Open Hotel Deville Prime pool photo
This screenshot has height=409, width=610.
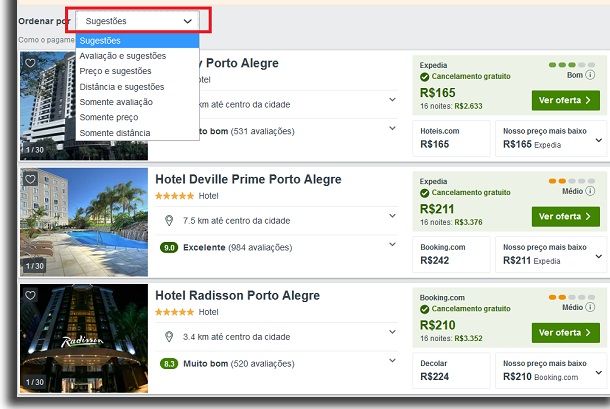pyautogui.click(x=84, y=222)
